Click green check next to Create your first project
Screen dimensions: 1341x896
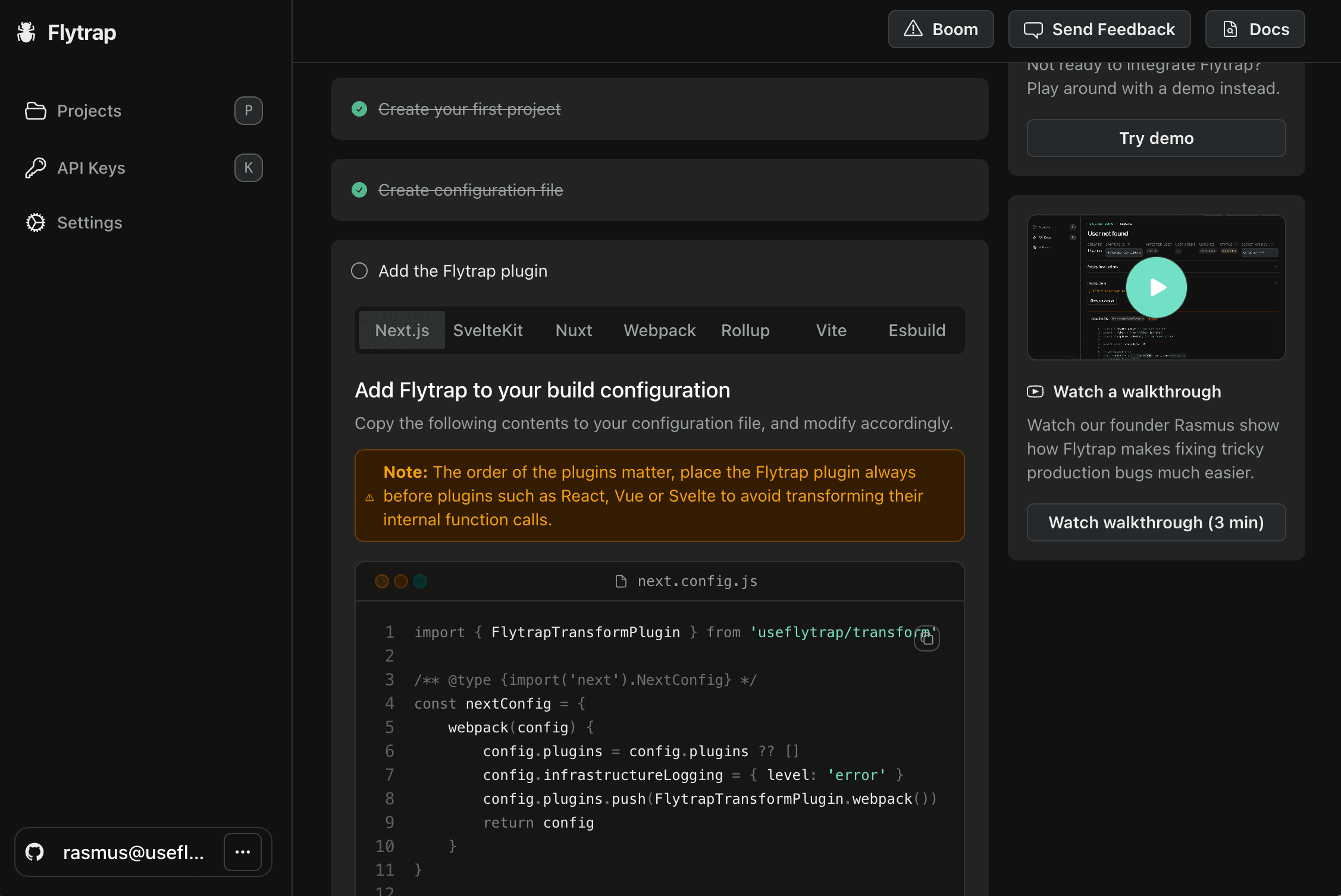[x=359, y=109]
